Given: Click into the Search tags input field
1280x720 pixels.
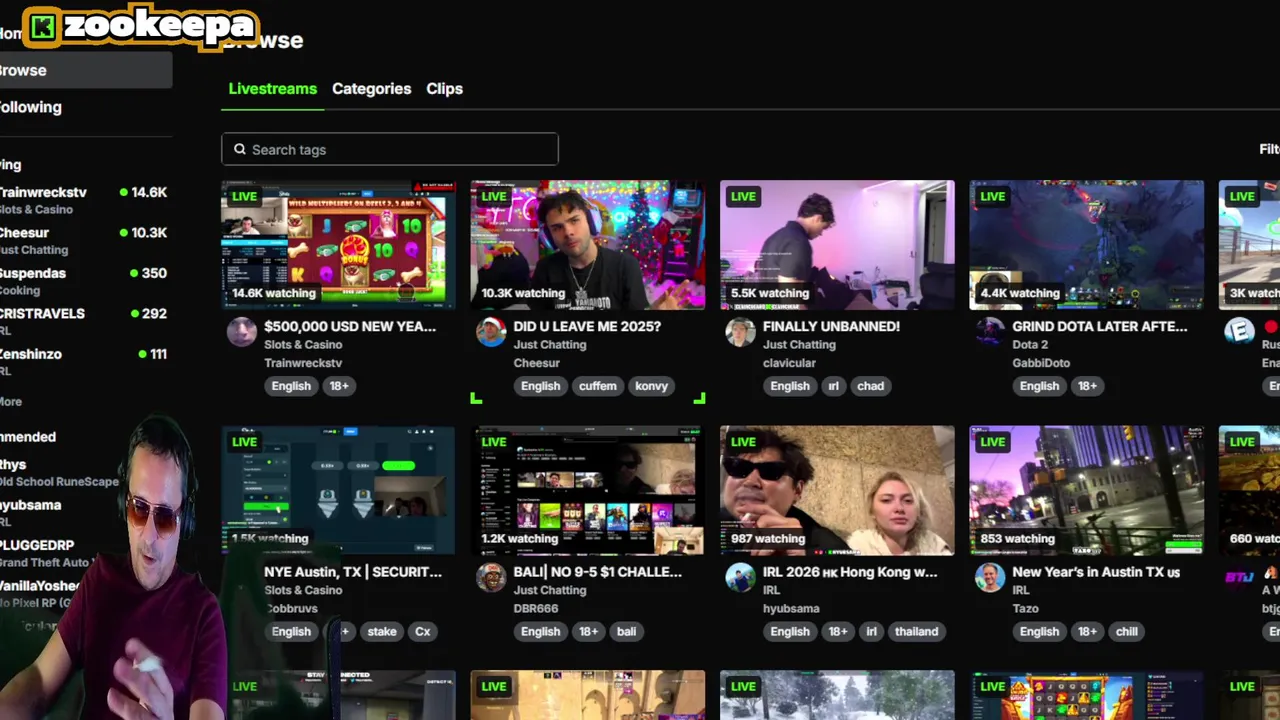Looking at the screenshot, I should 390,149.
